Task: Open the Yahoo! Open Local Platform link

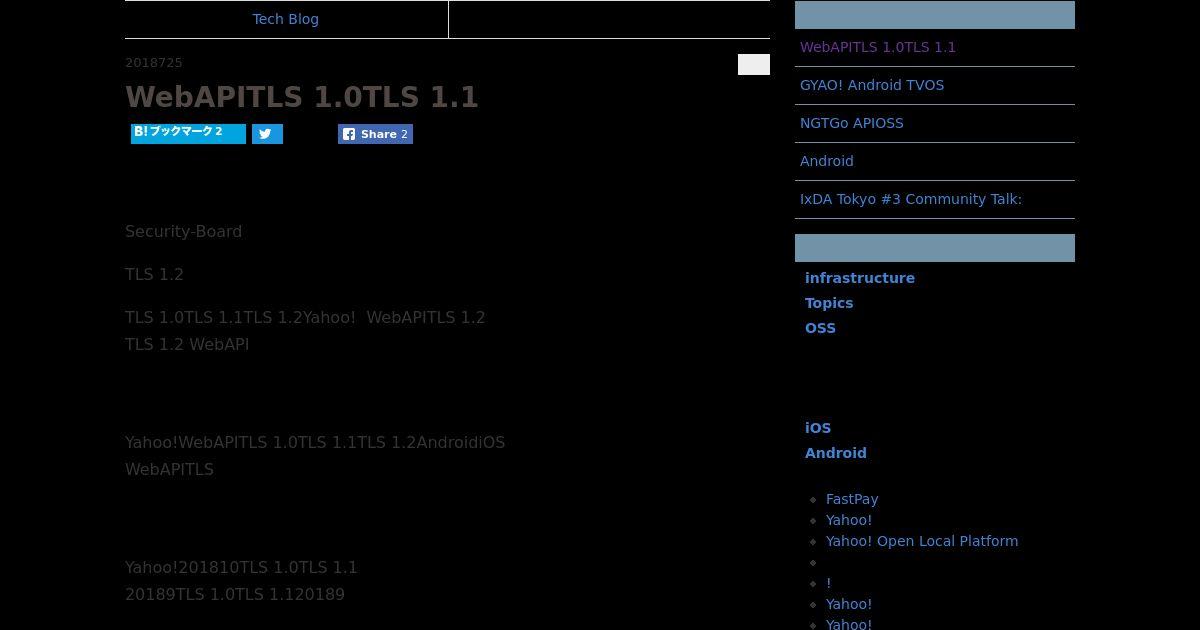Action: pos(922,541)
